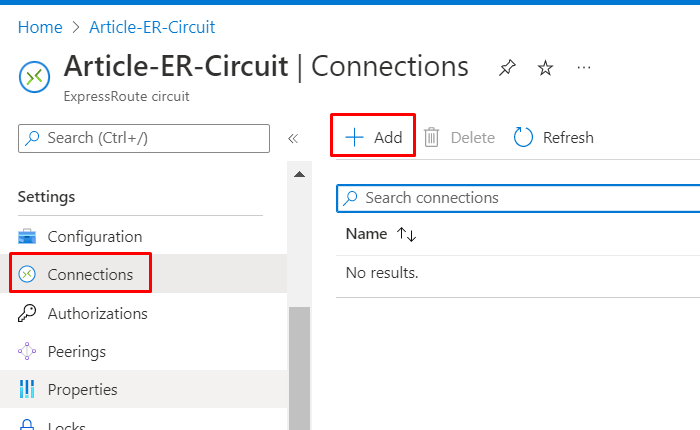The image size is (700, 430).
Task: Pin the Article-ER-Circuit blade
Action: [508, 68]
